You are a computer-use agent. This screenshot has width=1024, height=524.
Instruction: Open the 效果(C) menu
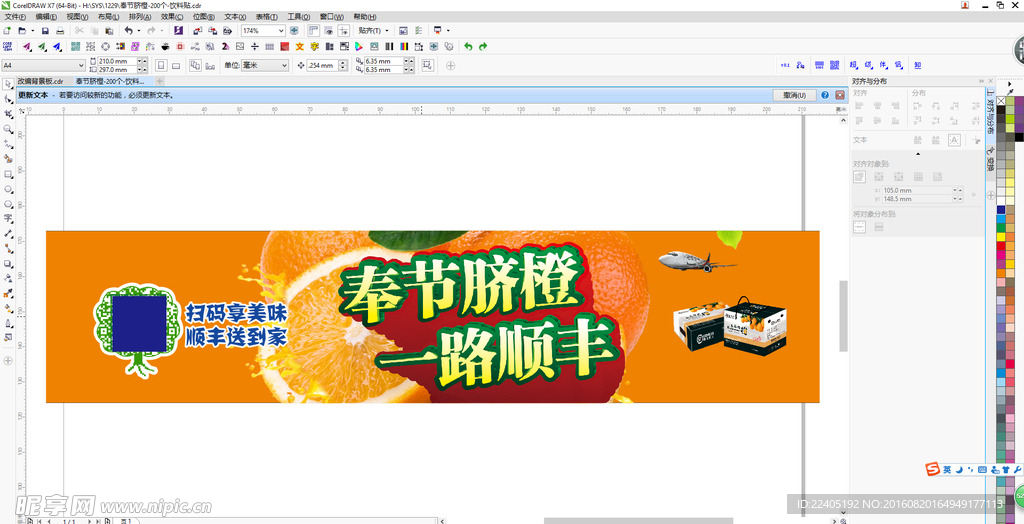pos(172,16)
